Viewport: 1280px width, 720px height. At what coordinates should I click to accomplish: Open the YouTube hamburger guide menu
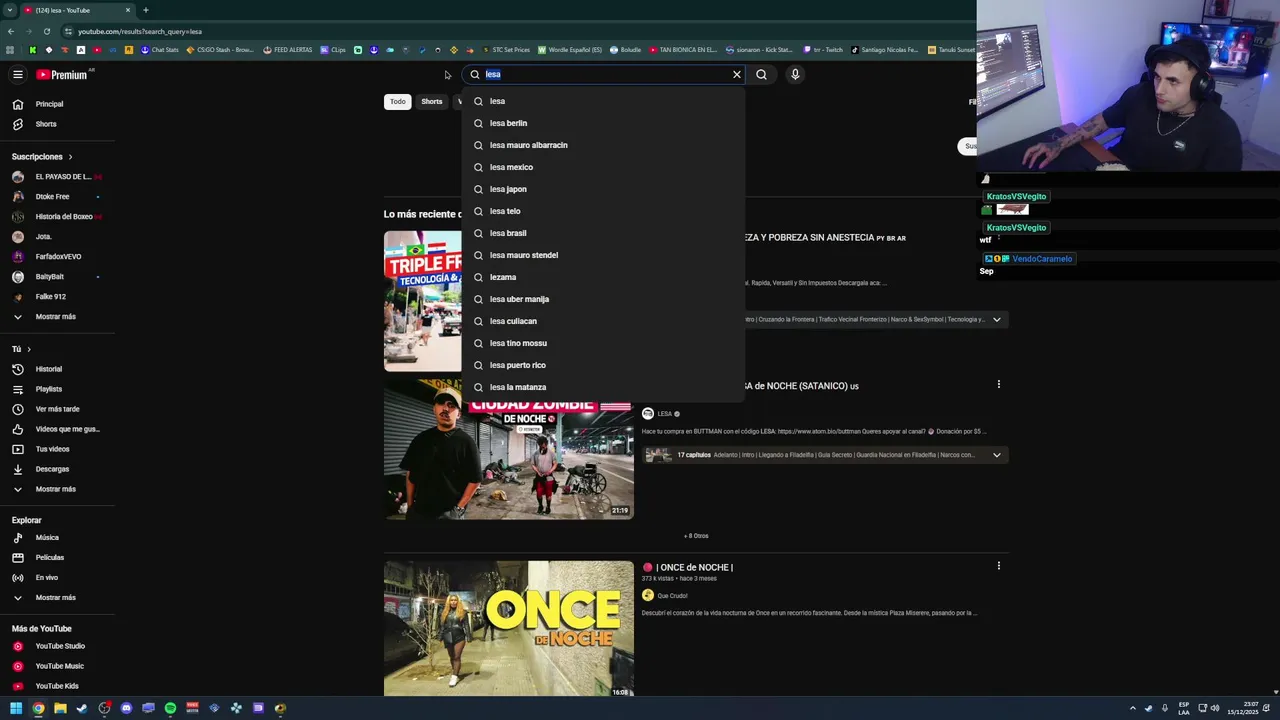pyautogui.click(x=17, y=74)
